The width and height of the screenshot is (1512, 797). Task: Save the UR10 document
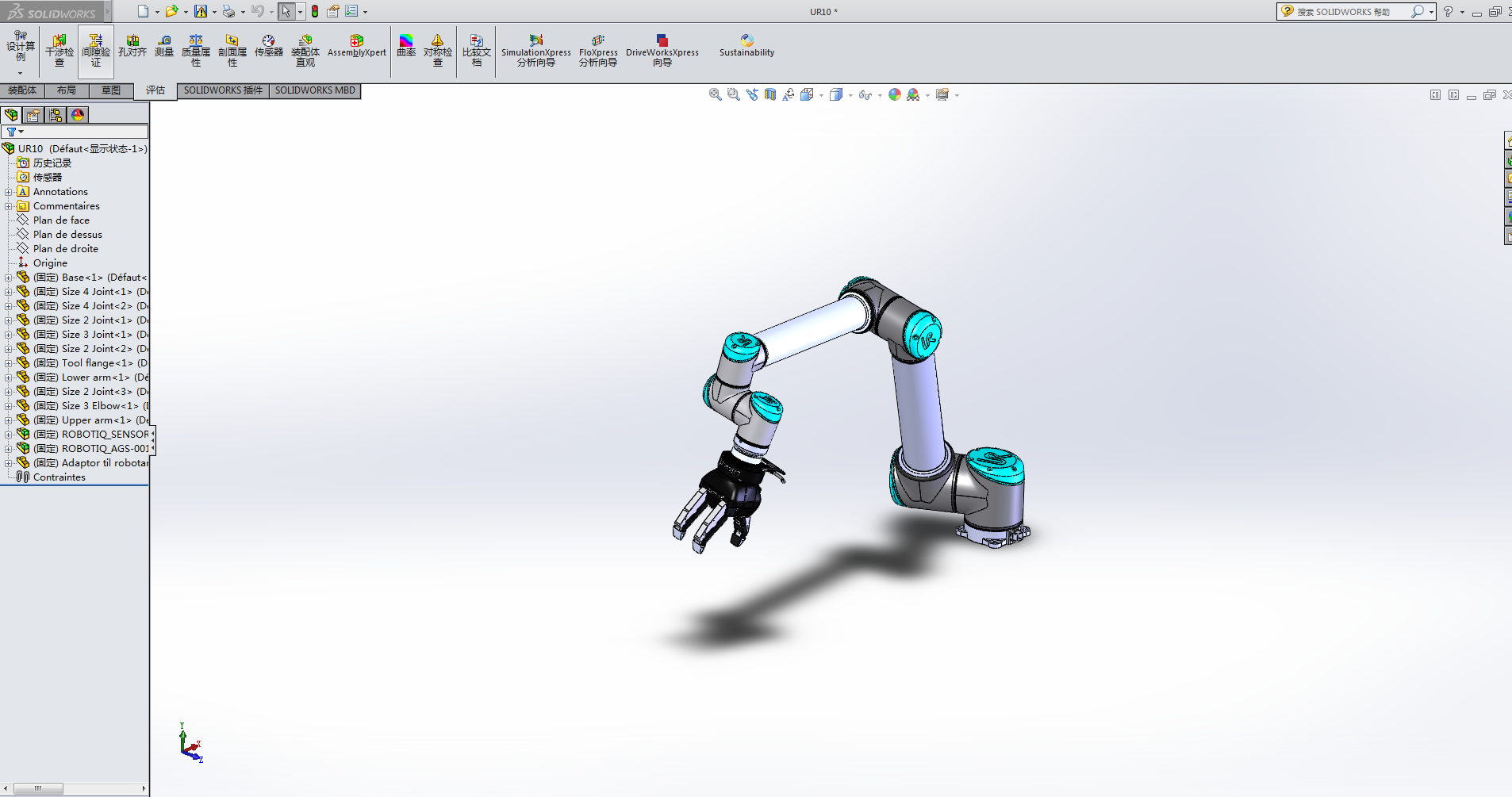(201, 11)
